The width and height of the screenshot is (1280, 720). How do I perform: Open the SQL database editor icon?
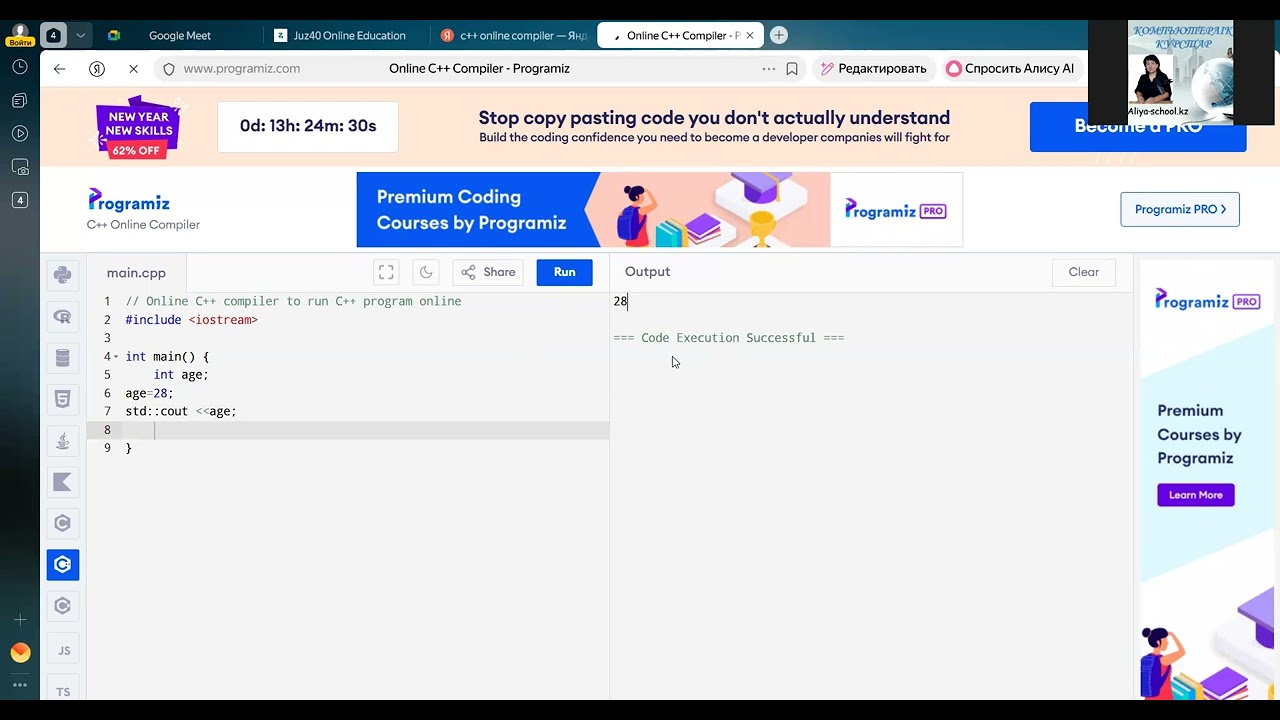pyautogui.click(x=62, y=358)
